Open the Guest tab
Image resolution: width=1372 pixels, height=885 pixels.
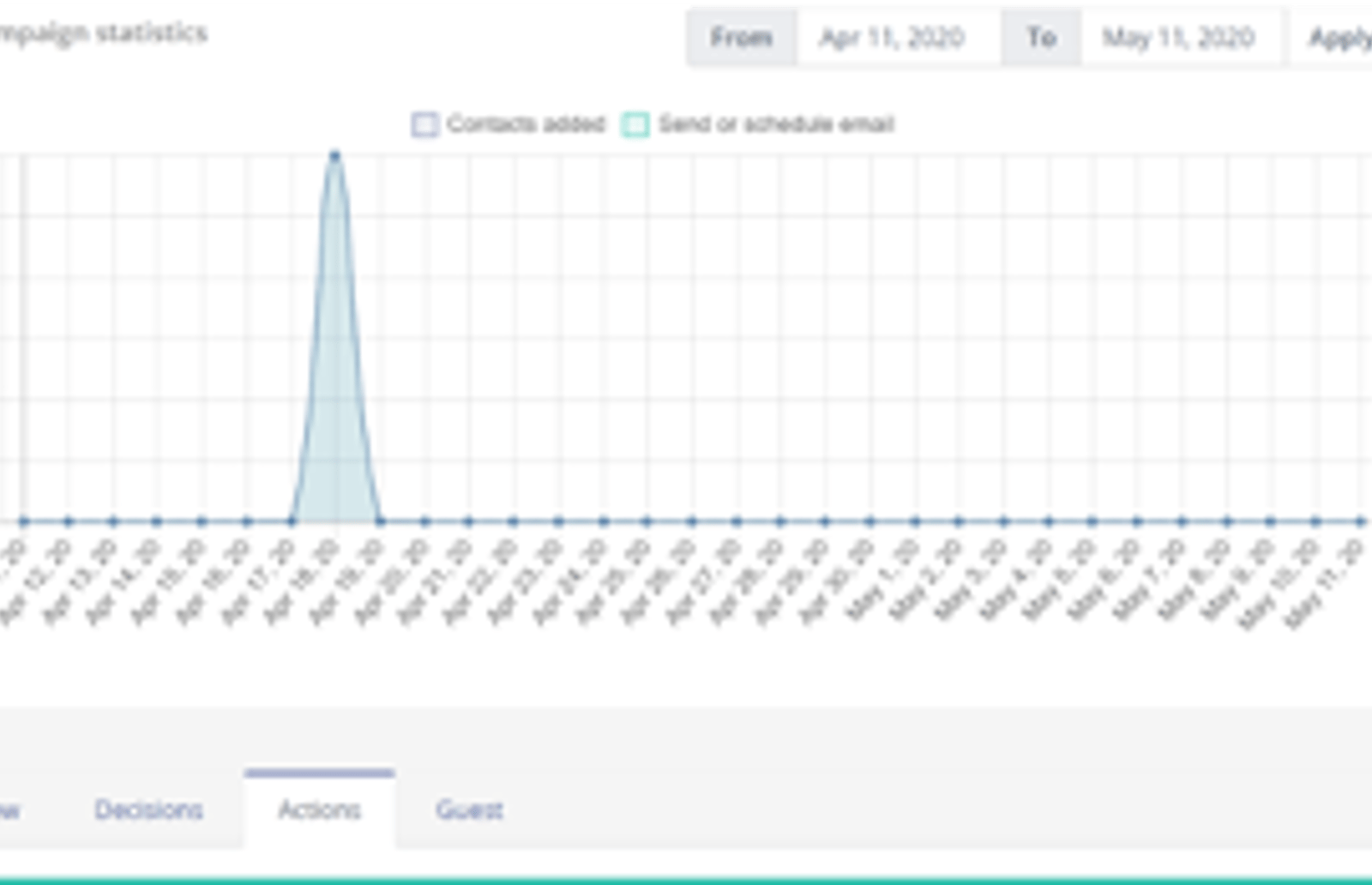point(469,810)
